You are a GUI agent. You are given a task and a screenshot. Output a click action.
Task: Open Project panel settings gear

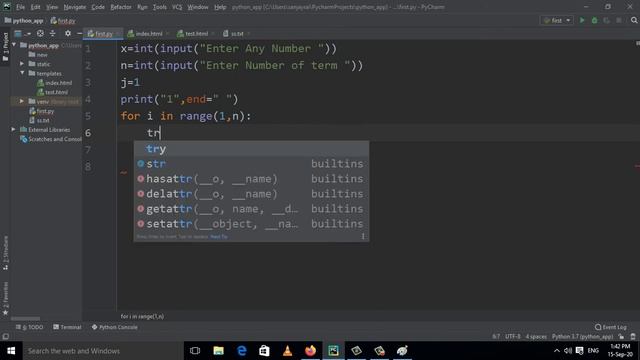68,33
